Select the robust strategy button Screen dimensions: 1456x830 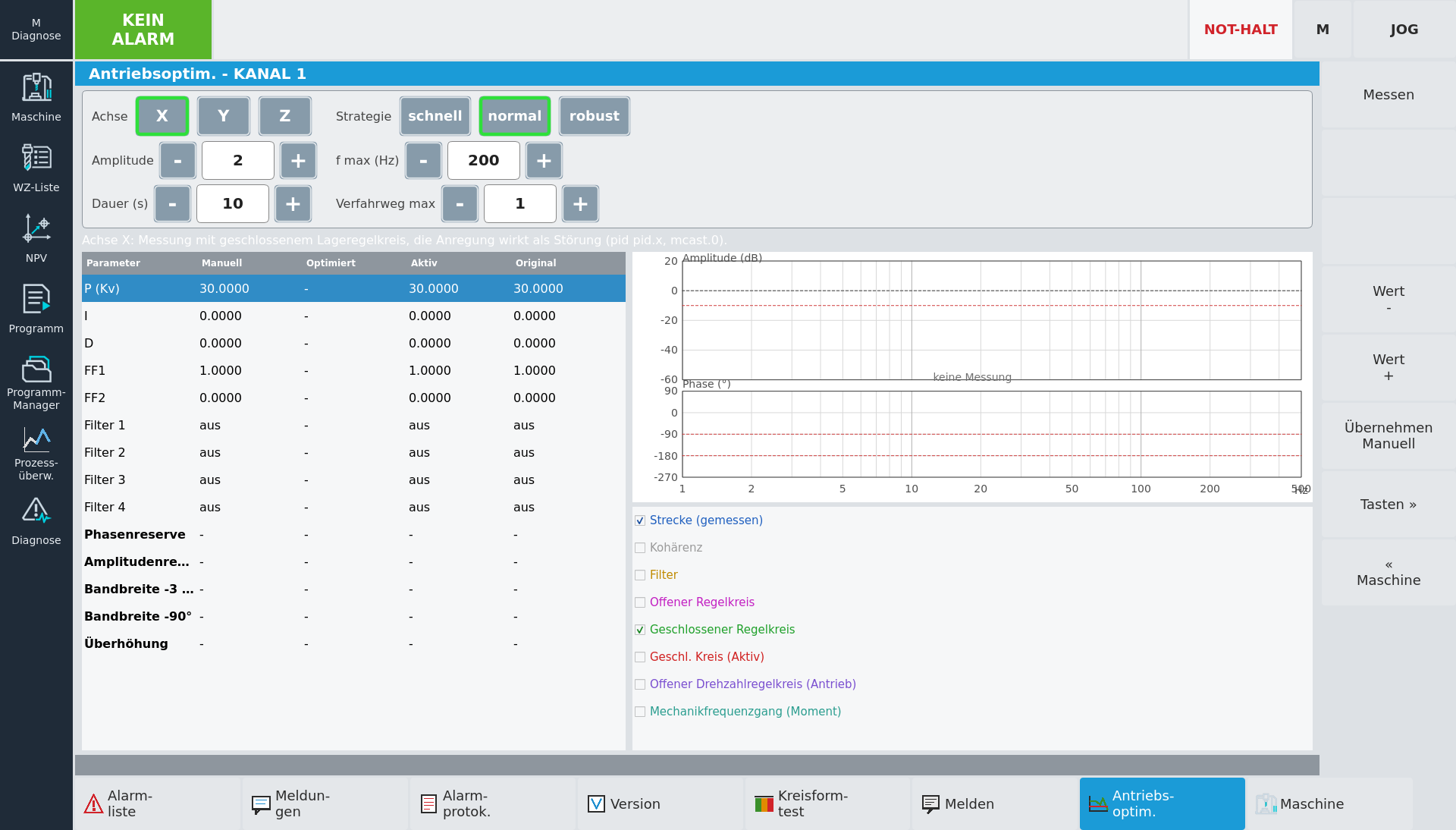(x=595, y=116)
